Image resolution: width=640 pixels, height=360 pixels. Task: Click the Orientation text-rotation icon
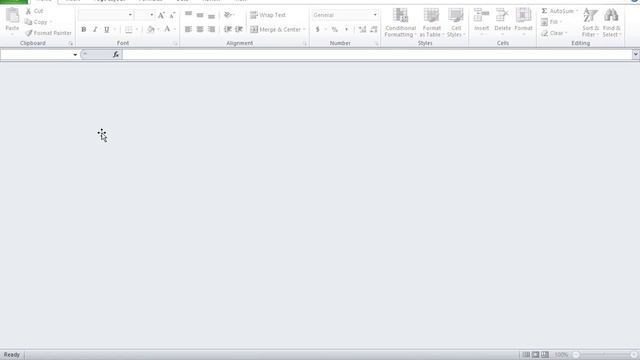click(228, 15)
